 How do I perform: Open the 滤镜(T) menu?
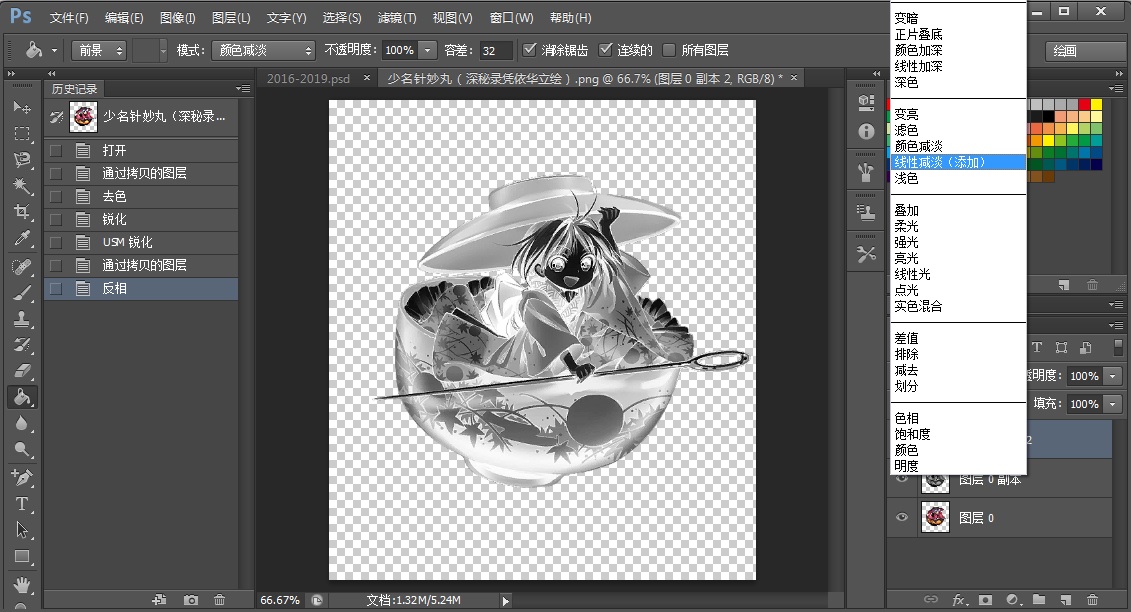tap(397, 17)
